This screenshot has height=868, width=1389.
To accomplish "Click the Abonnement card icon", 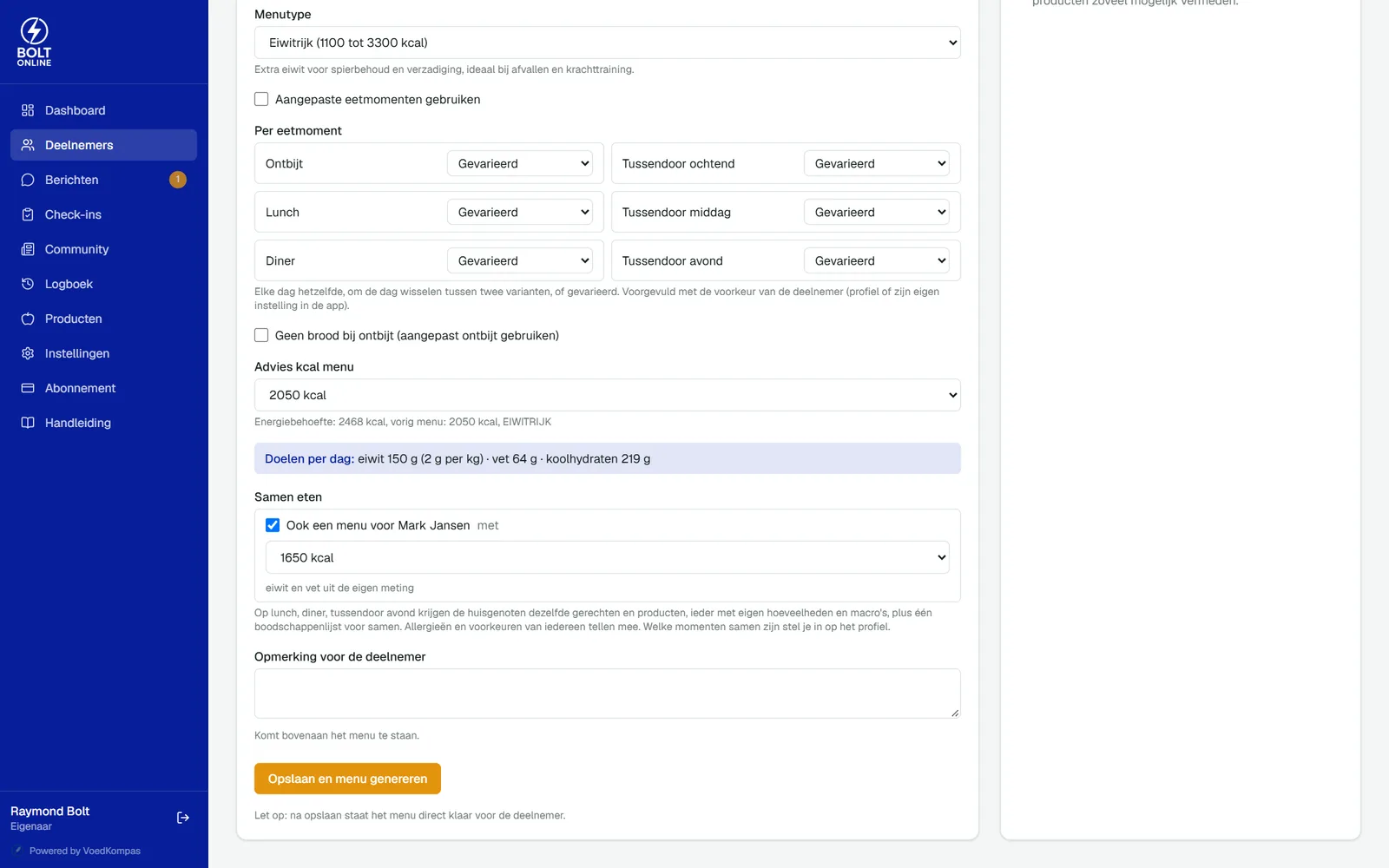I will click(28, 388).
